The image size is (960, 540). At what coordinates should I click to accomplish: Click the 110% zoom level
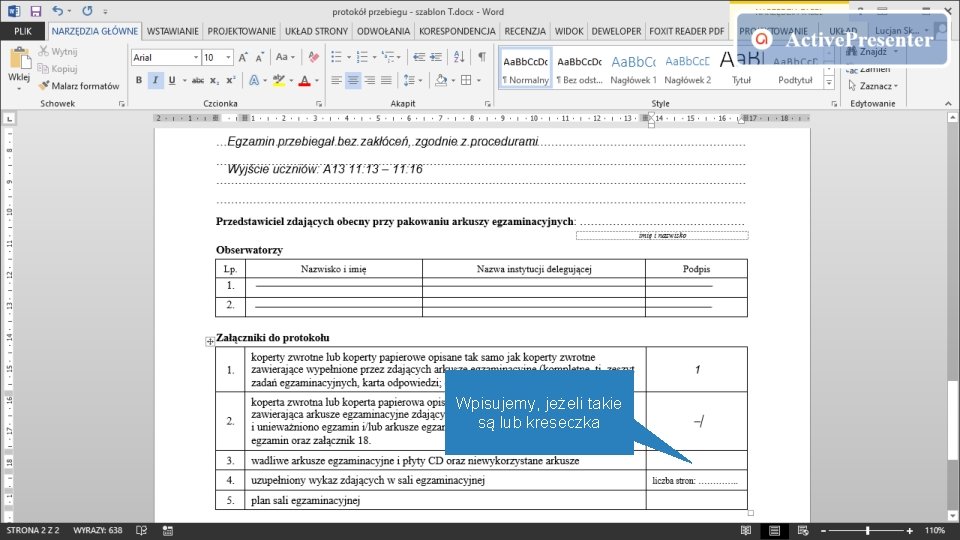(x=935, y=531)
